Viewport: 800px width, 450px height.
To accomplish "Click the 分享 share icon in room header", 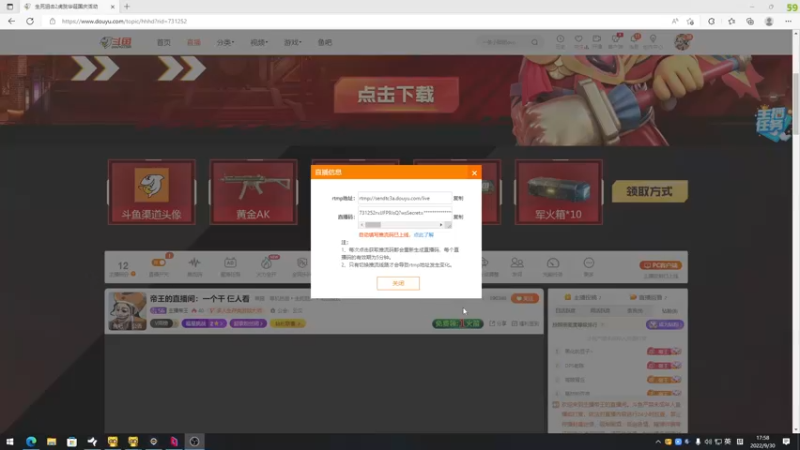I will tap(498, 323).
